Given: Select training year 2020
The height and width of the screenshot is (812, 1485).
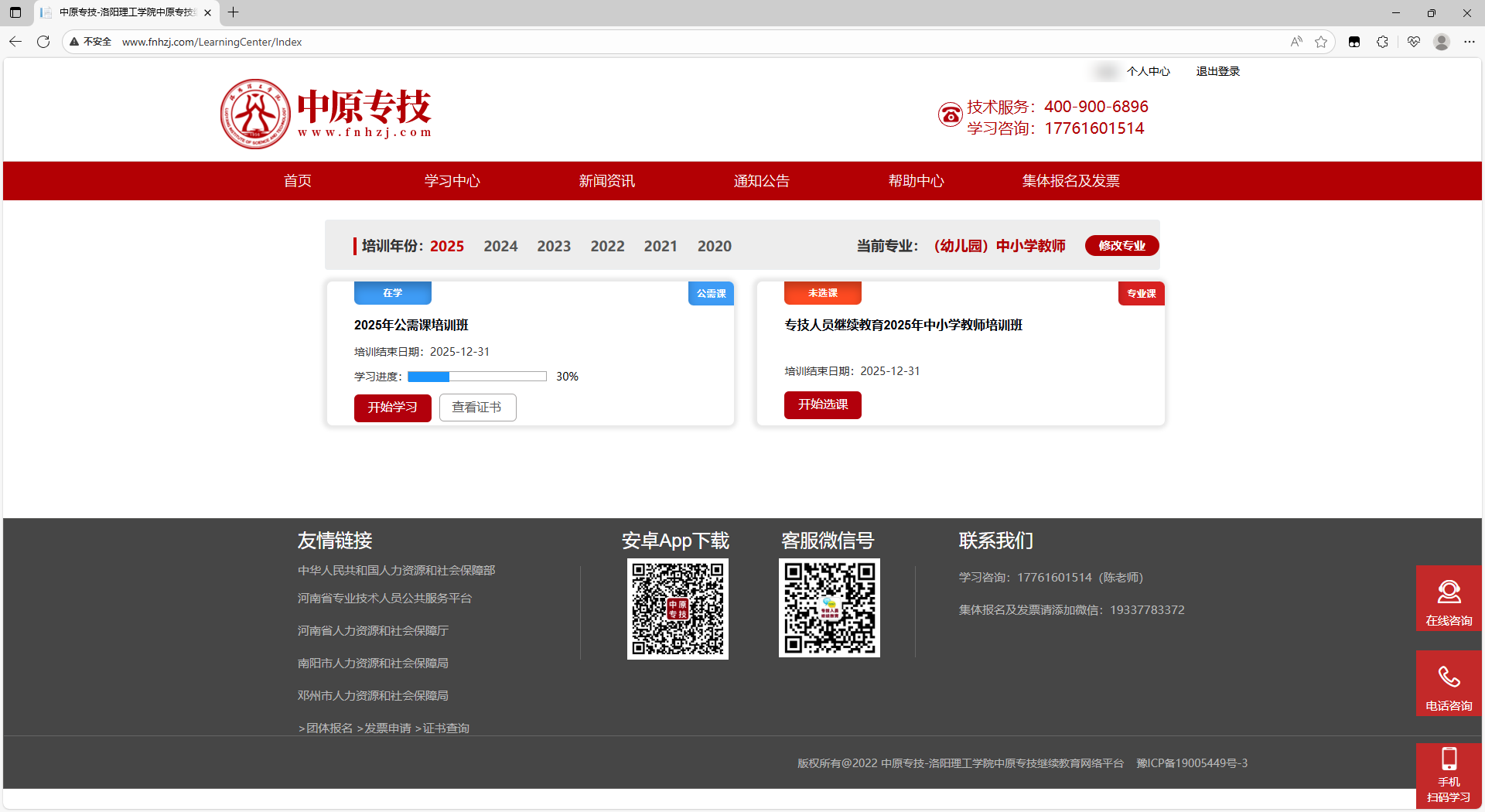Looking at the screenshot, I should pyautogui.click(x=714, y=246).
